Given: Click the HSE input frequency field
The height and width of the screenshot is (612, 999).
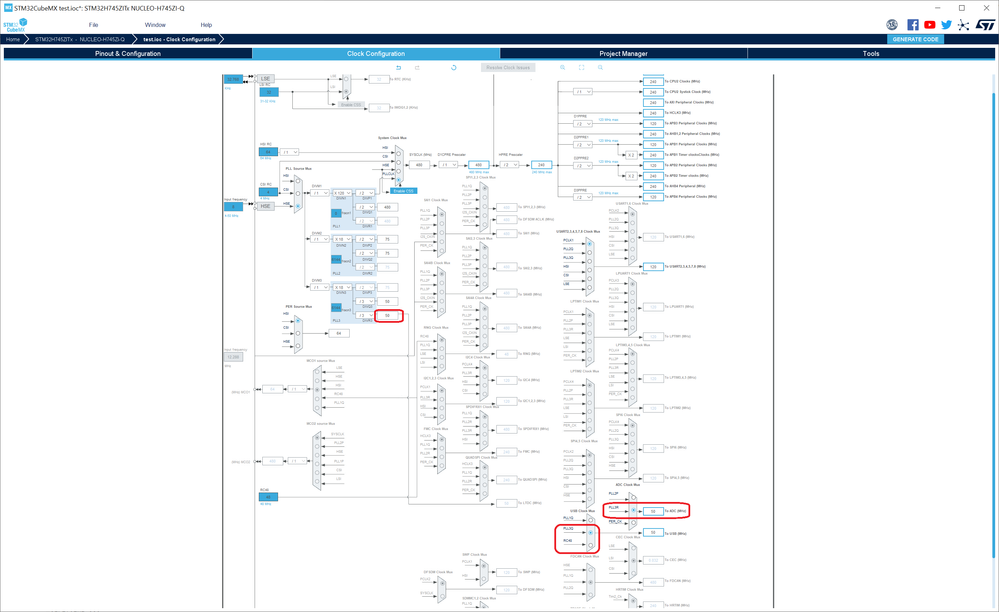Looking at the screenshot, I should (x=233, y=207).
